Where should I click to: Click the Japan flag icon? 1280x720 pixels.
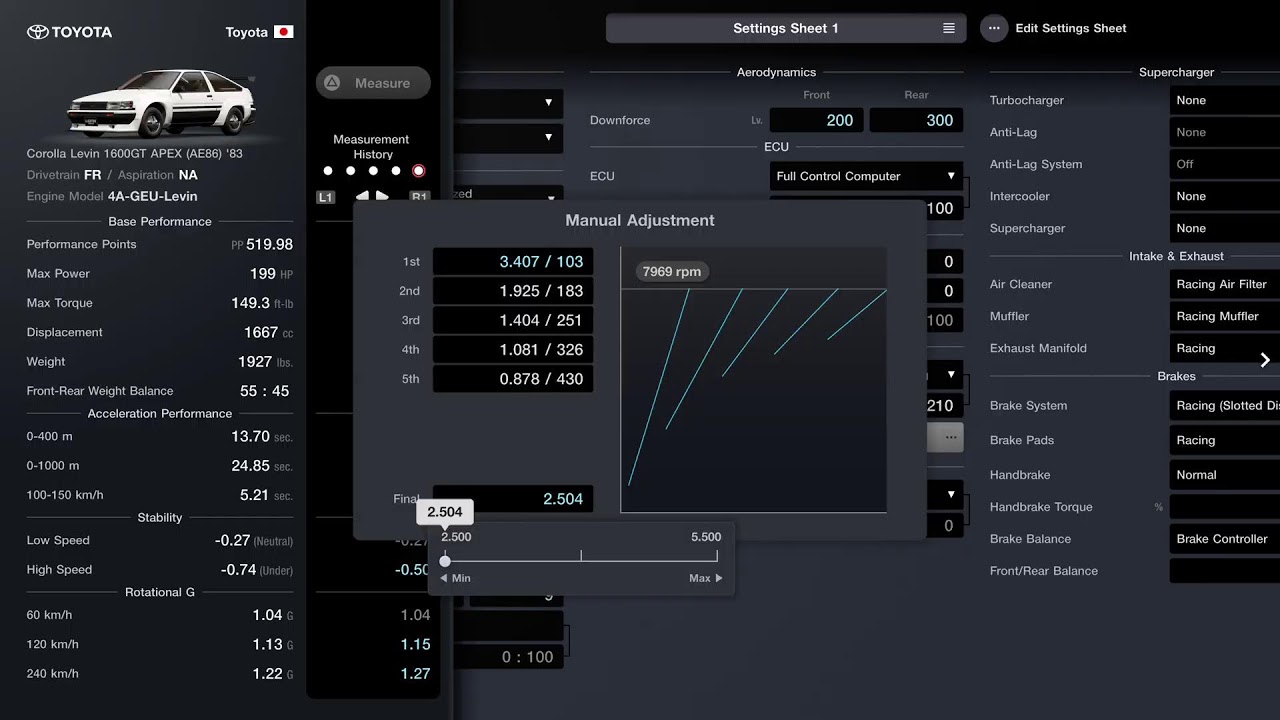(x=283, y=32)
